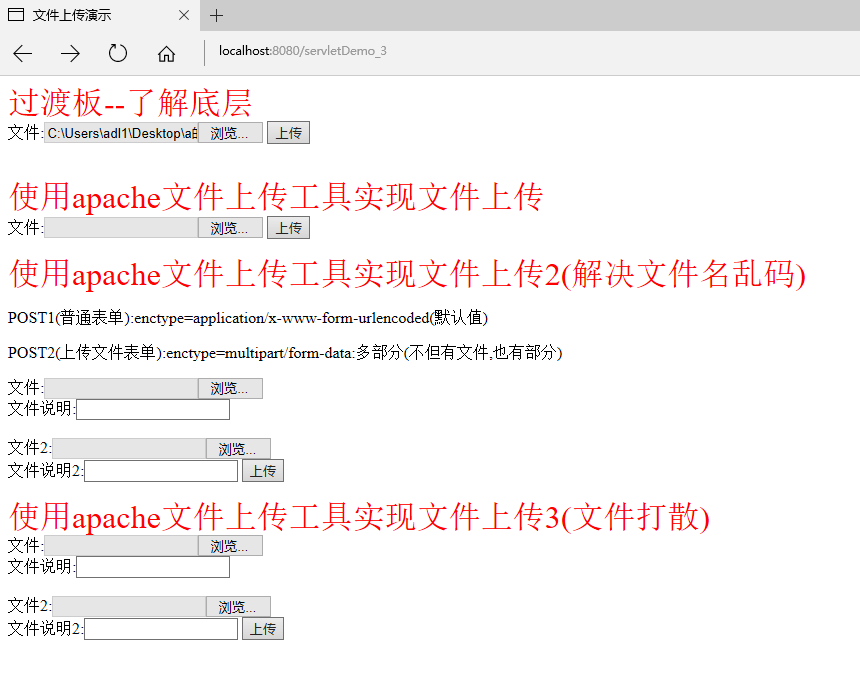
Task: Reload the page with the refresh icon
Action: (x=118, y=53)
